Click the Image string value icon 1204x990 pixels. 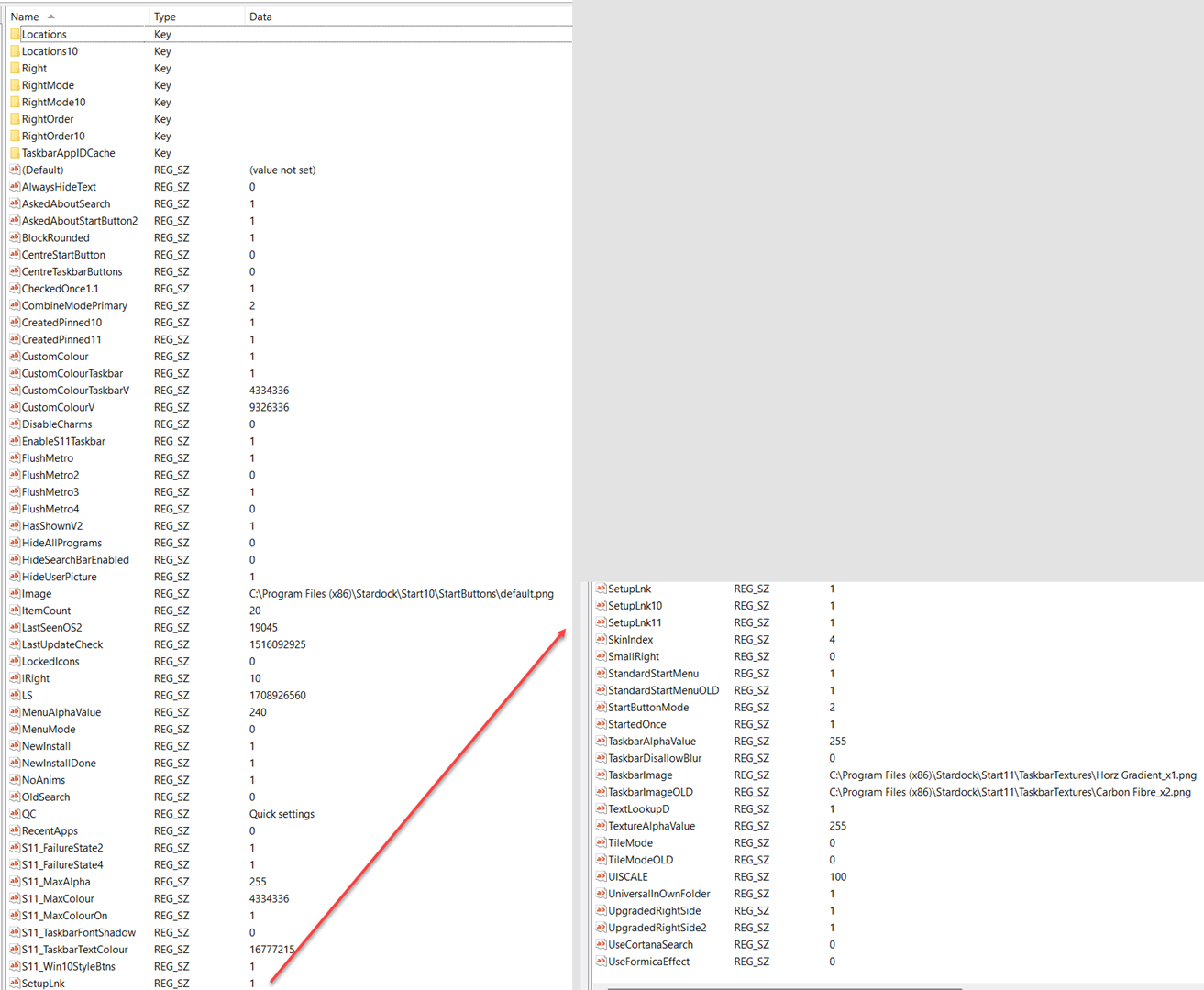coord(15,594)
